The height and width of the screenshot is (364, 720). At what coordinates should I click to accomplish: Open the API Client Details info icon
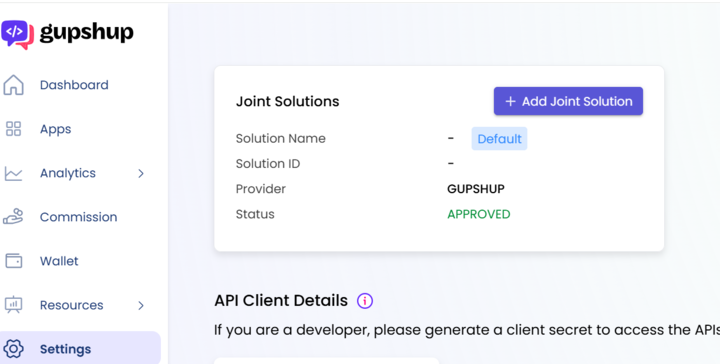pyautogui.click(x=365, y=301)
